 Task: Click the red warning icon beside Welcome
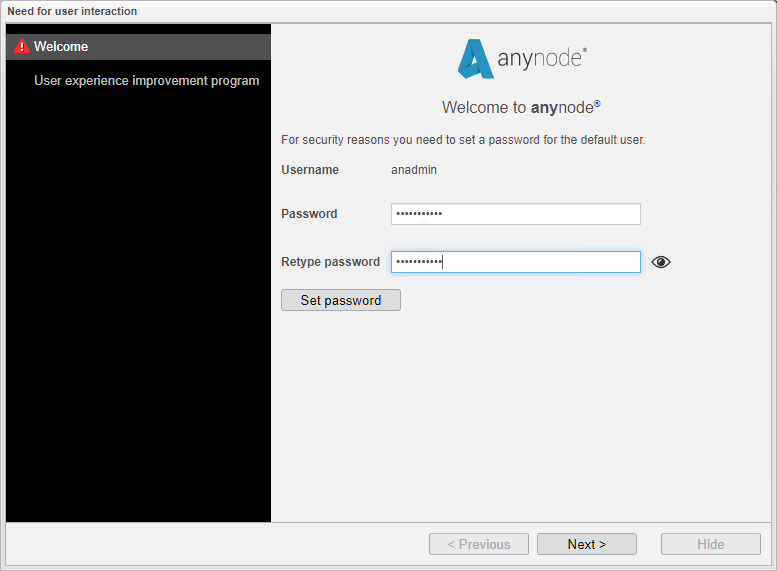(x=22, y=47)
